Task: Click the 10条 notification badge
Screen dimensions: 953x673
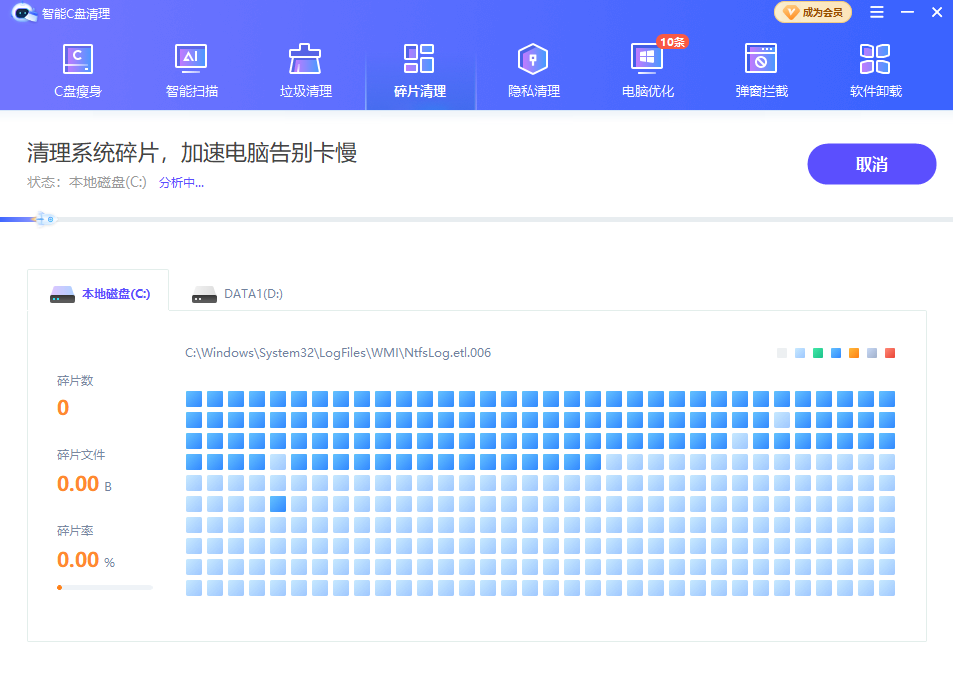Action: coord(672,42)
